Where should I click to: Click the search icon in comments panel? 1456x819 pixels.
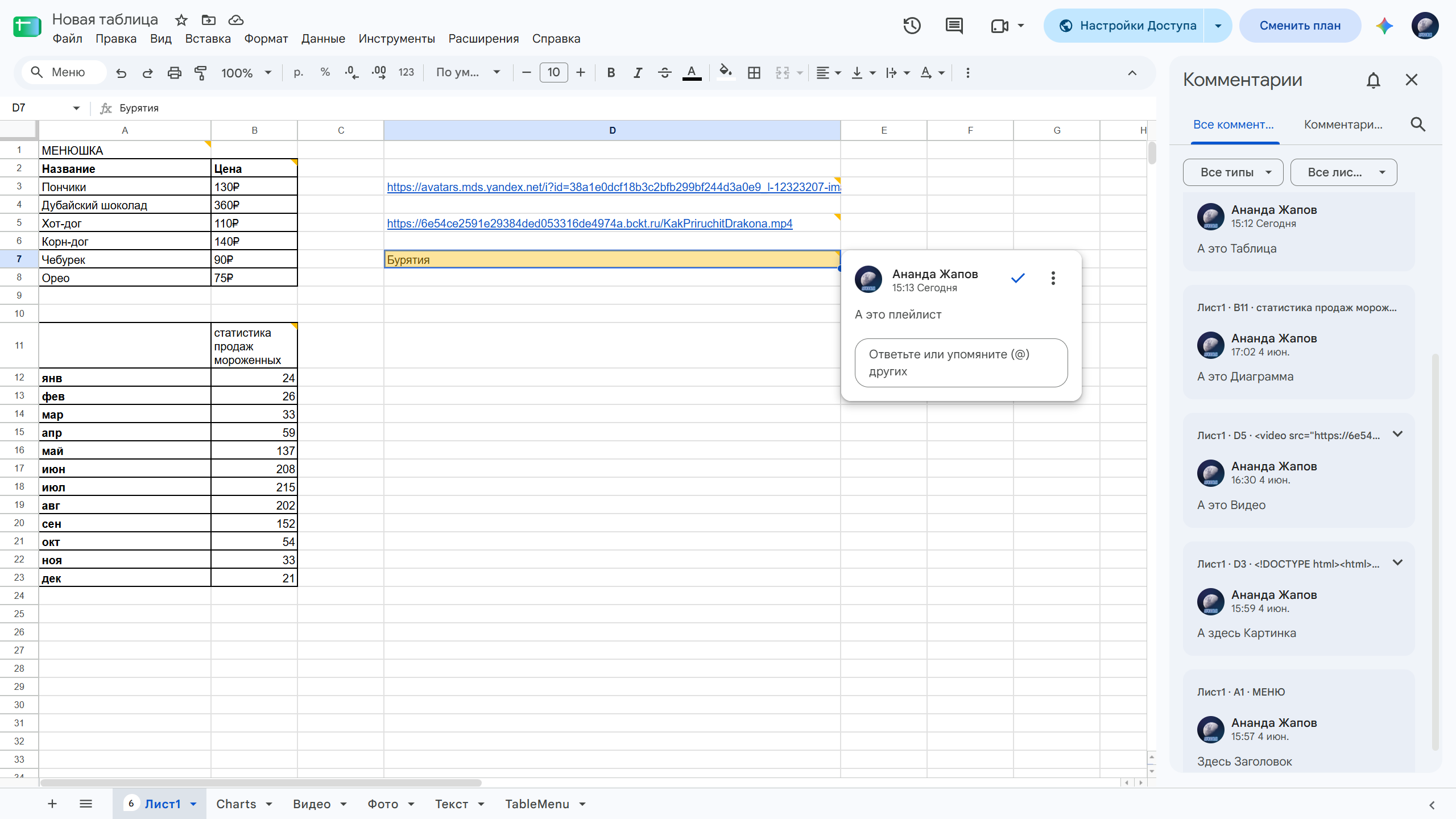pos(1418,125)
